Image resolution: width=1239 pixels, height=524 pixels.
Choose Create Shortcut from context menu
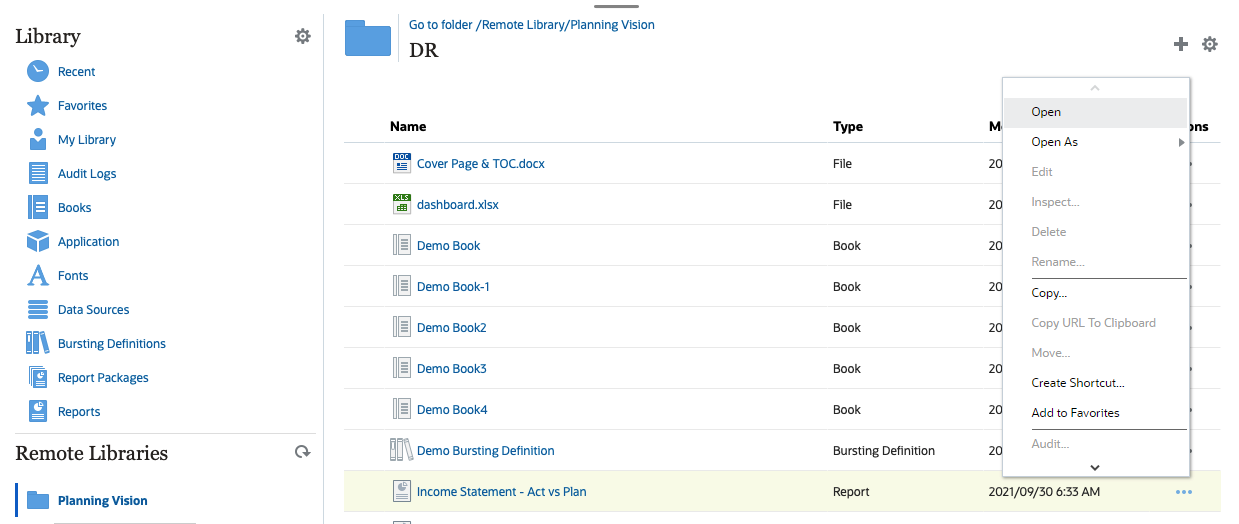pyautogui.click(x=1078, y=383)
